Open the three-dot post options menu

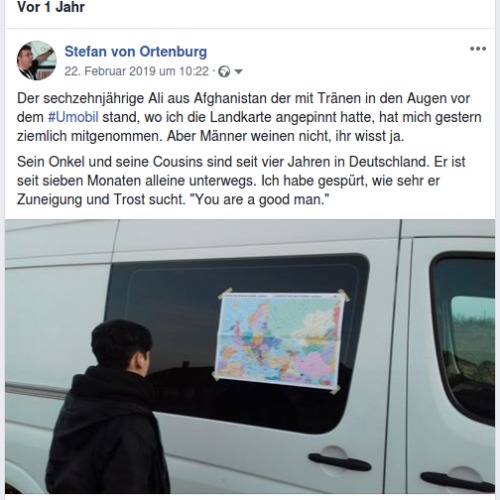478,49
